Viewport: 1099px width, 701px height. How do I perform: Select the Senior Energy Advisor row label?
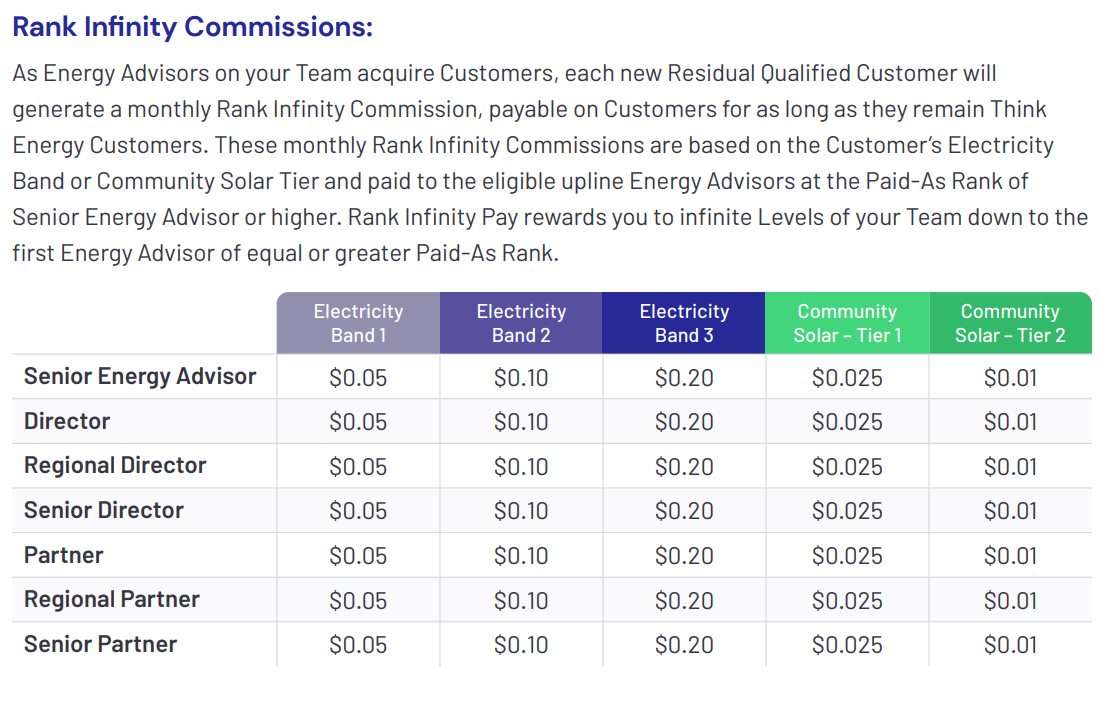[x=140, y=376]
